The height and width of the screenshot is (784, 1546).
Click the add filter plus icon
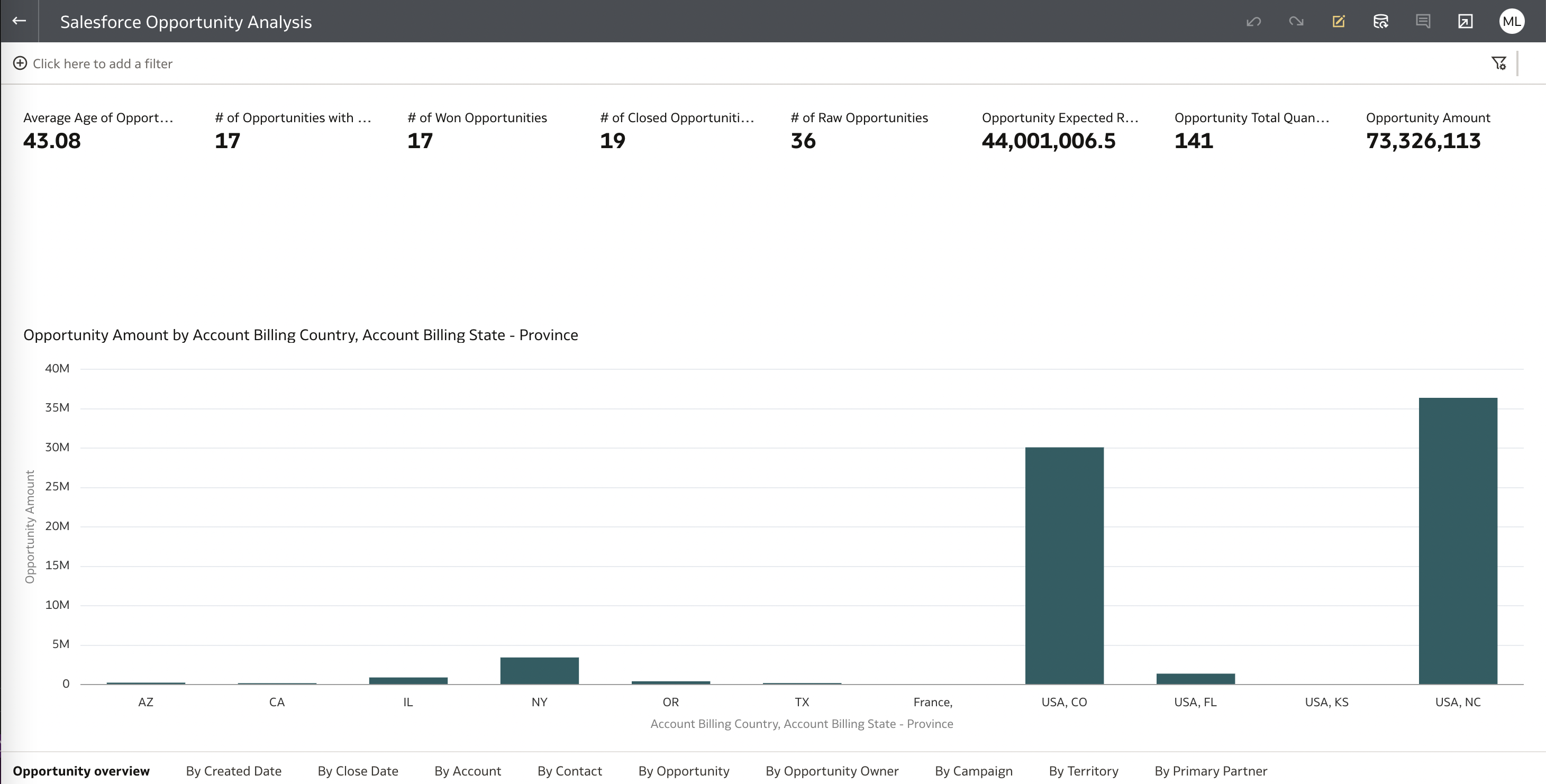pos(20,63)
